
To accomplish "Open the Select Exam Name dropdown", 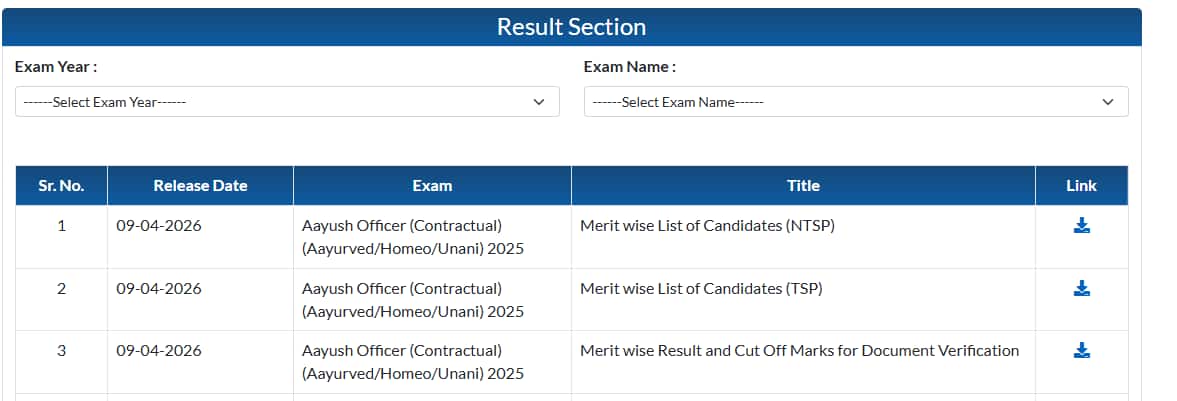I will pyautogui.click(x=855, y=102).
